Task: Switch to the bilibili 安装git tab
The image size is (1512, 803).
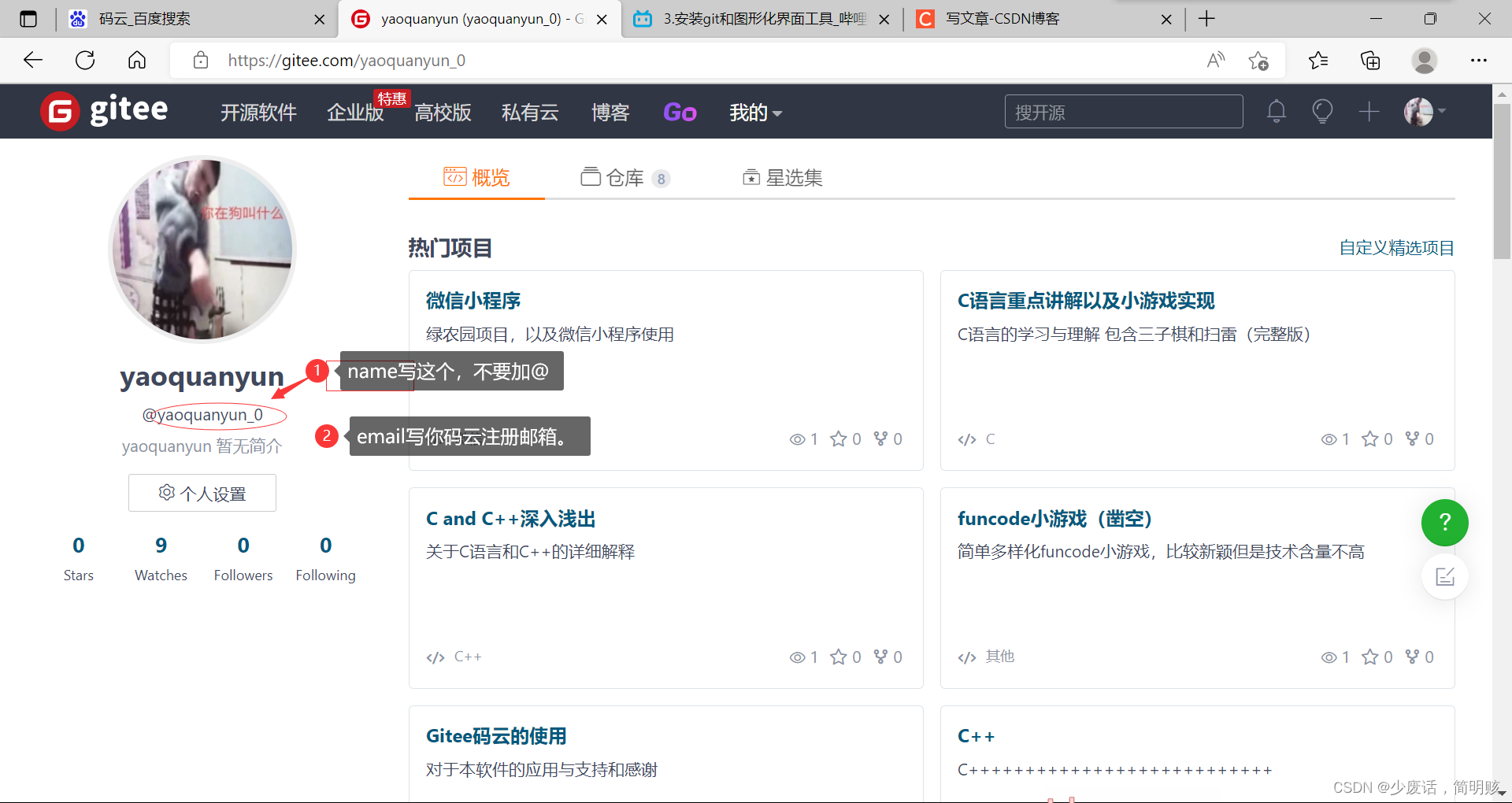Action: click(x=762, y=19)
